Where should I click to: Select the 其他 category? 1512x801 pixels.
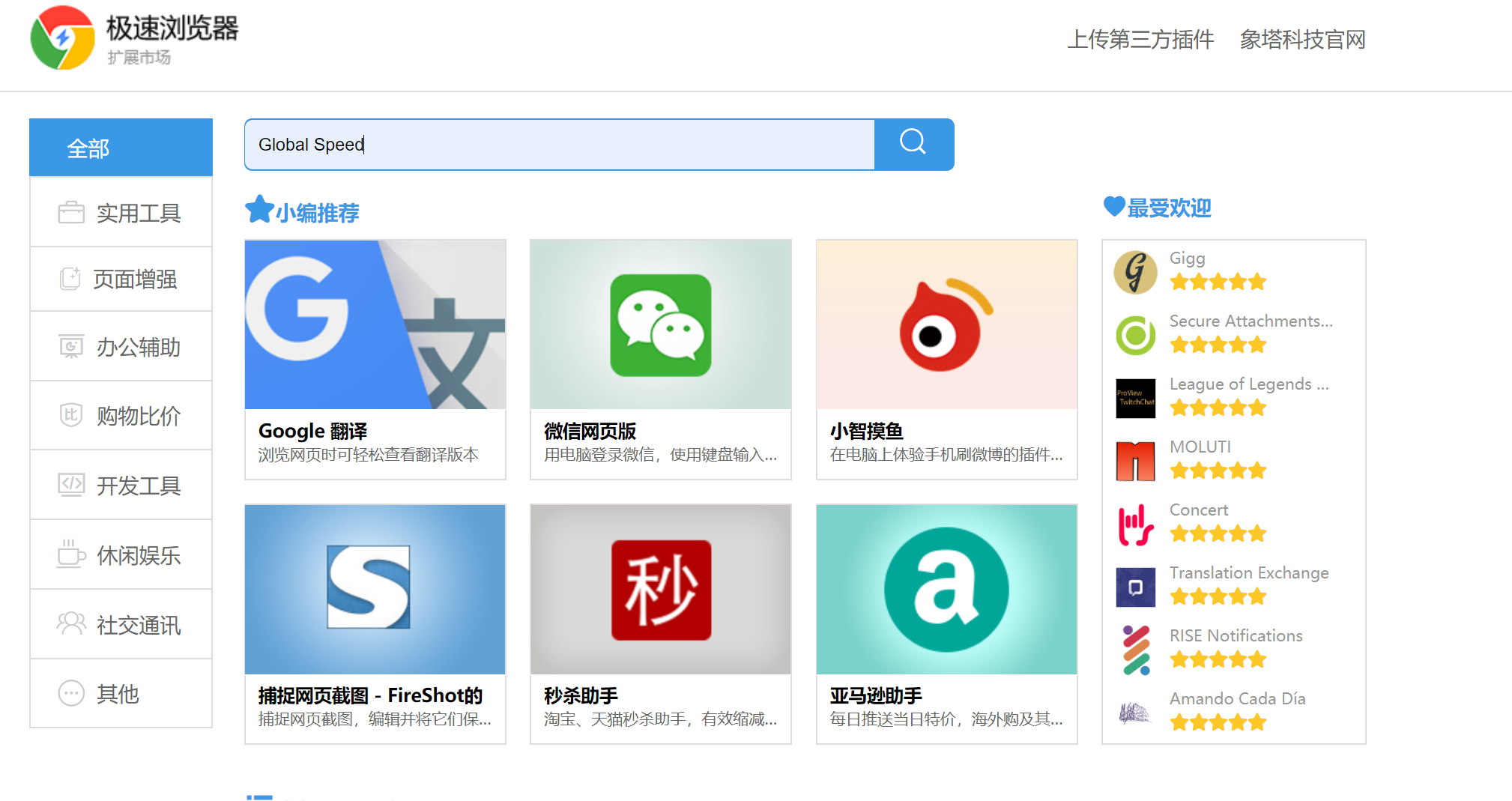[121, 693]
